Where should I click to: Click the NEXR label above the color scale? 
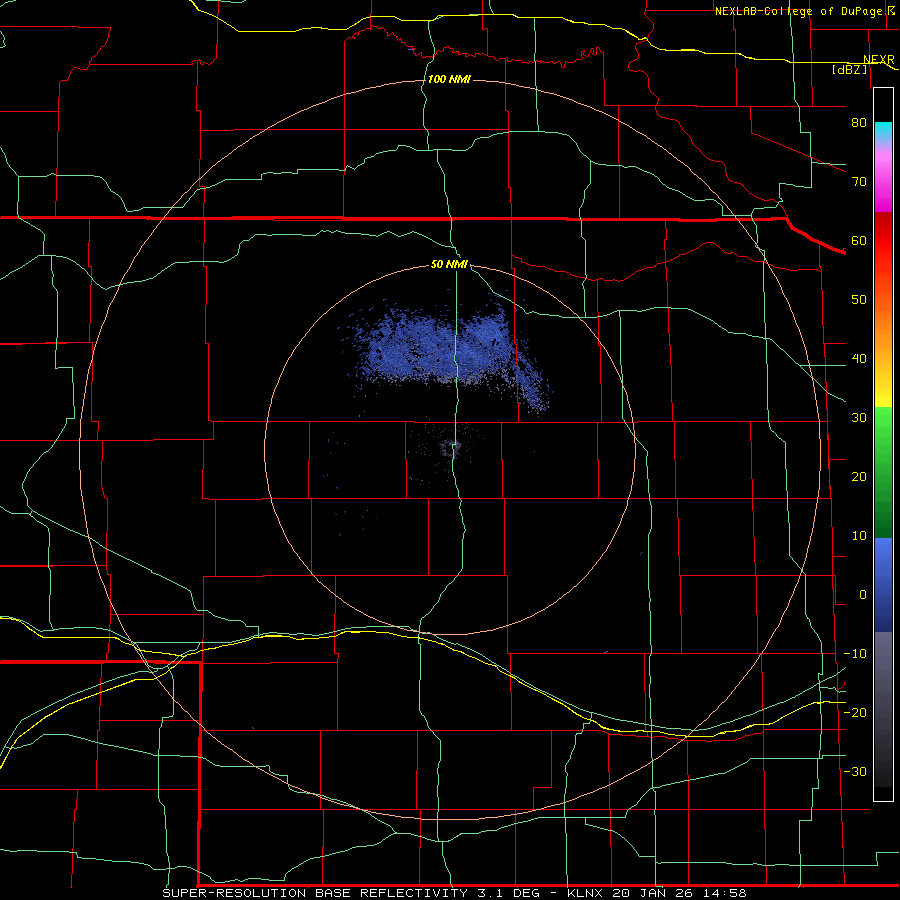(878, 59)
